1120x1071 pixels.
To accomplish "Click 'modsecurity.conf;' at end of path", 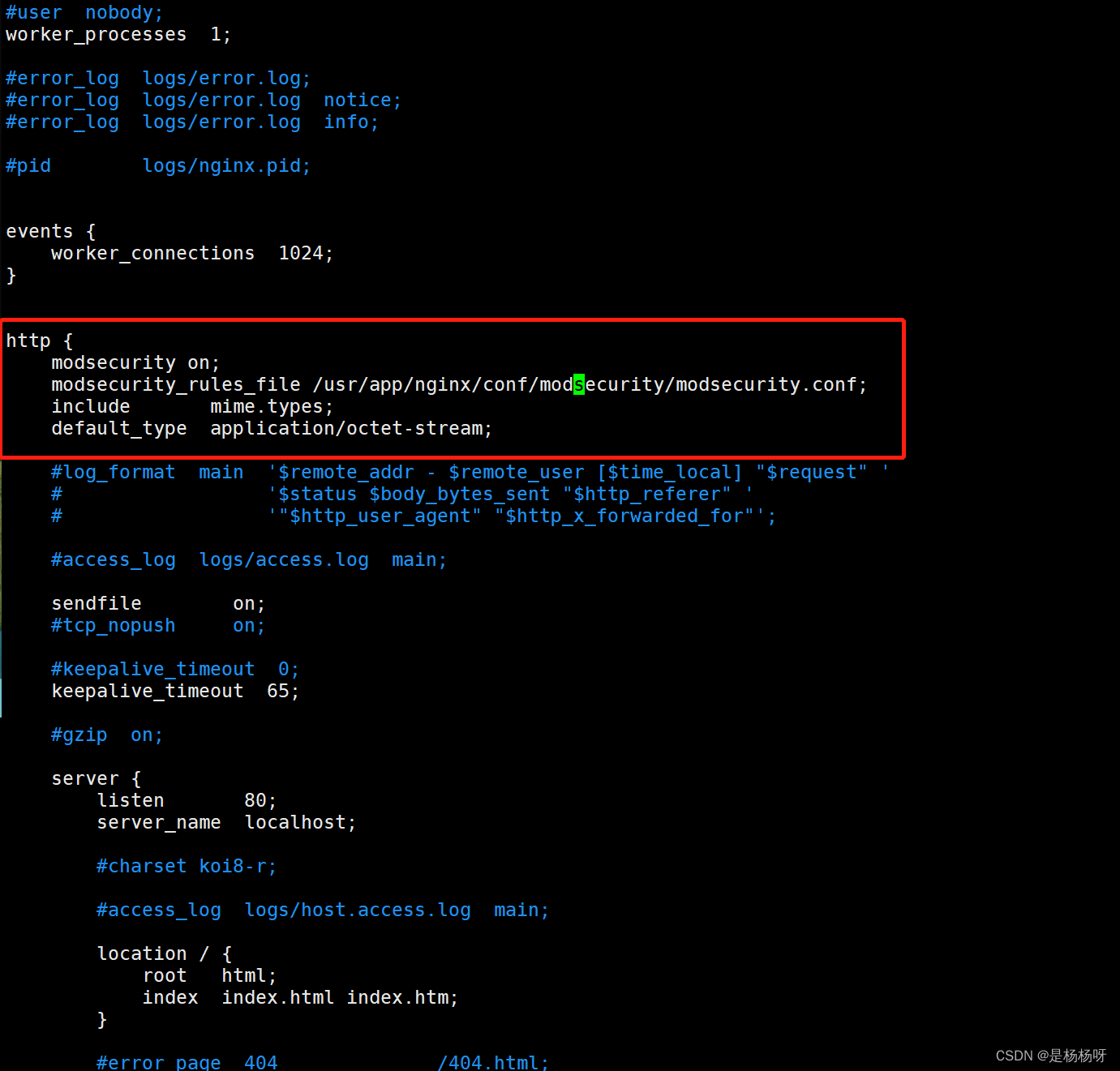I will (x=771, y=385).
